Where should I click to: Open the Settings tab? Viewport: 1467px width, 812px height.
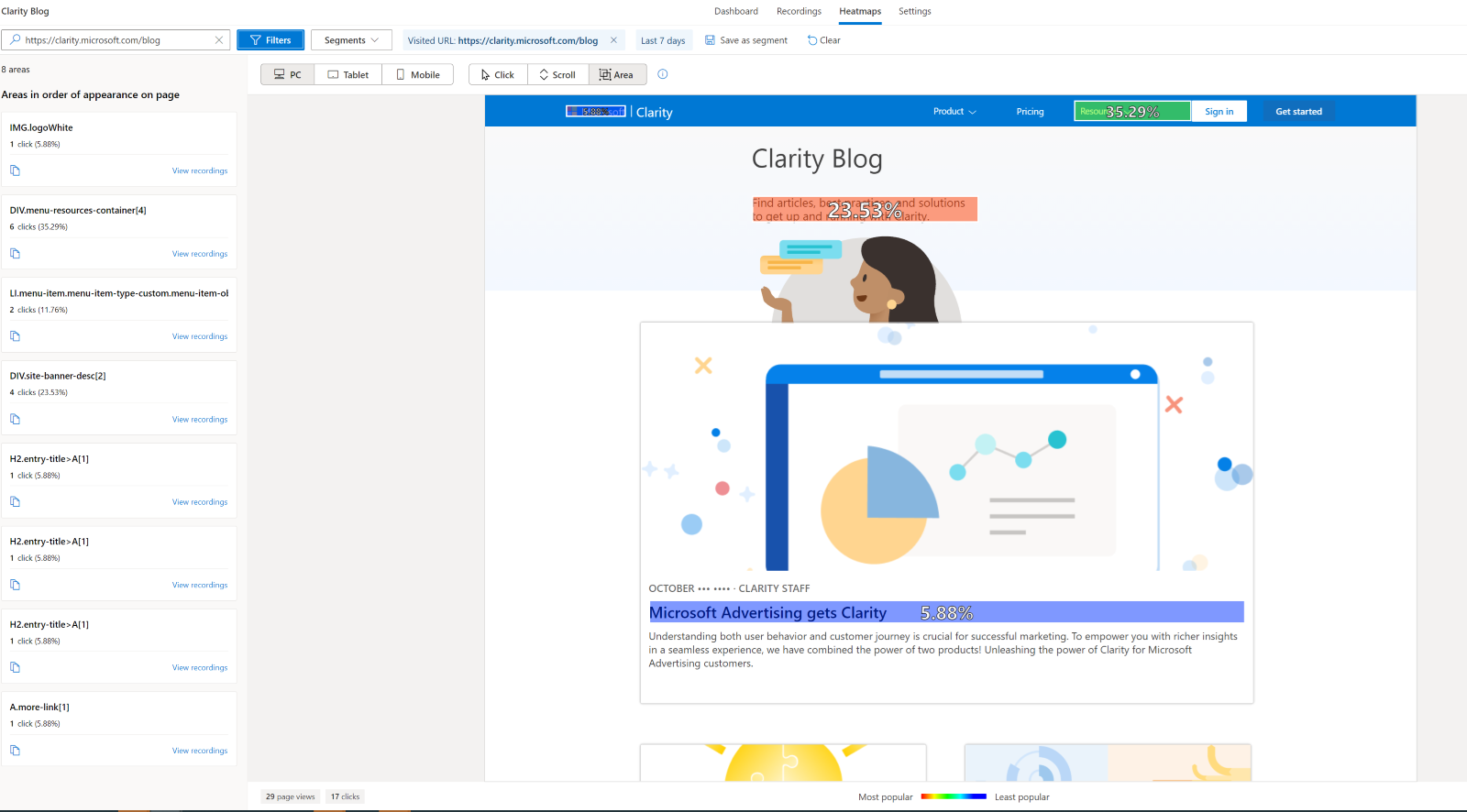point(914,11)
